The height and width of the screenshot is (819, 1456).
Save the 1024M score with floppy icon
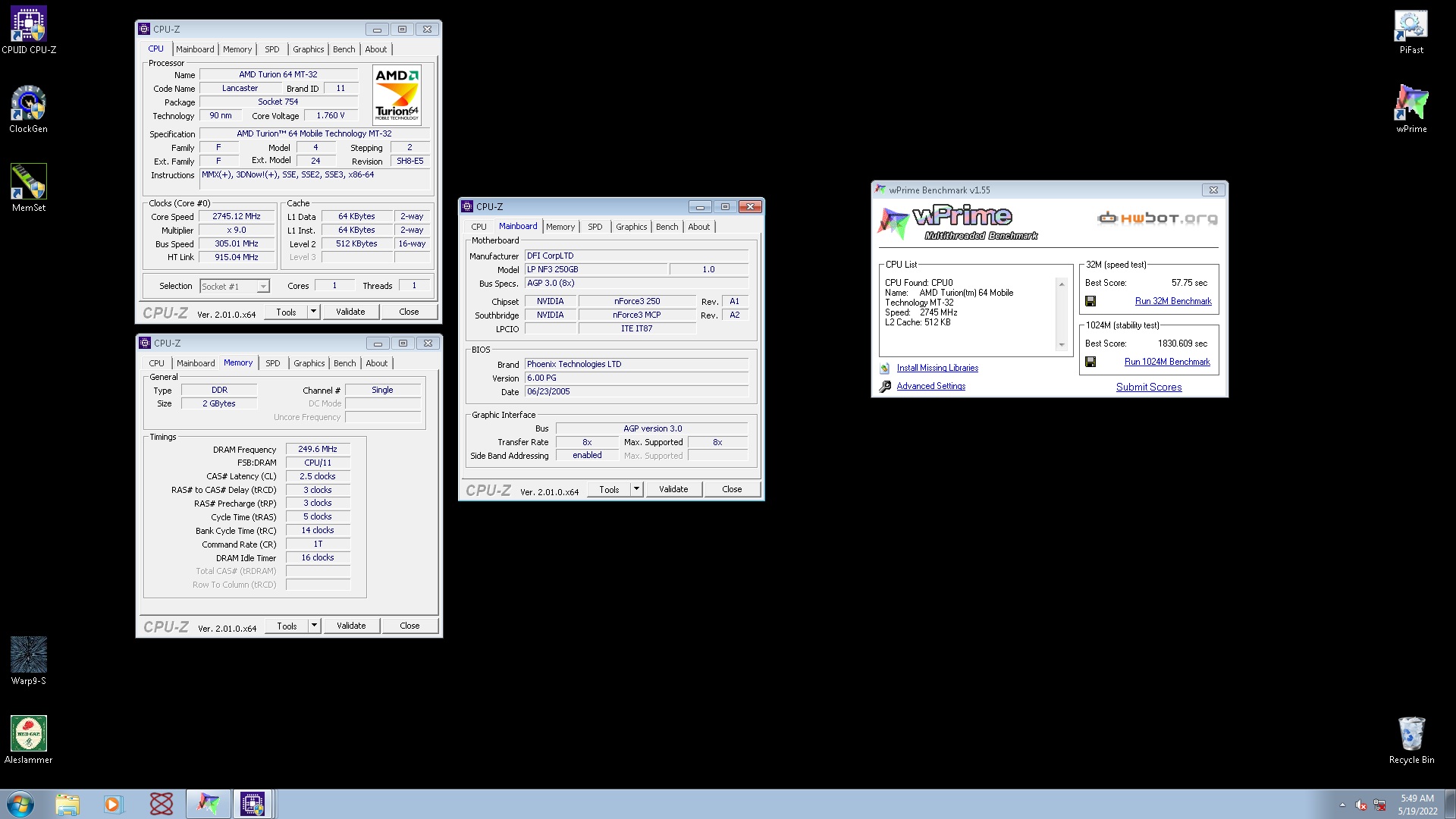(1090, 362)
